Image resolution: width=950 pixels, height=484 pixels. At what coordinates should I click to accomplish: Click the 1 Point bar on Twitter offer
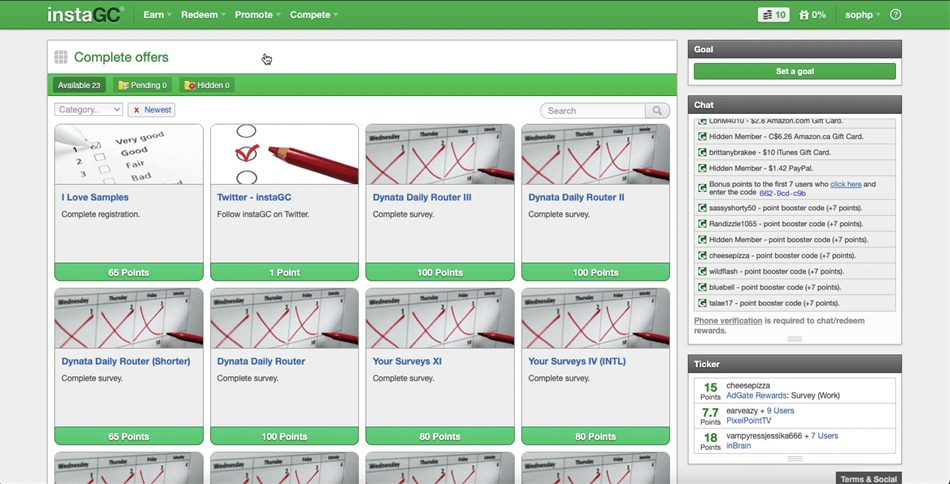tap(285, 273)
